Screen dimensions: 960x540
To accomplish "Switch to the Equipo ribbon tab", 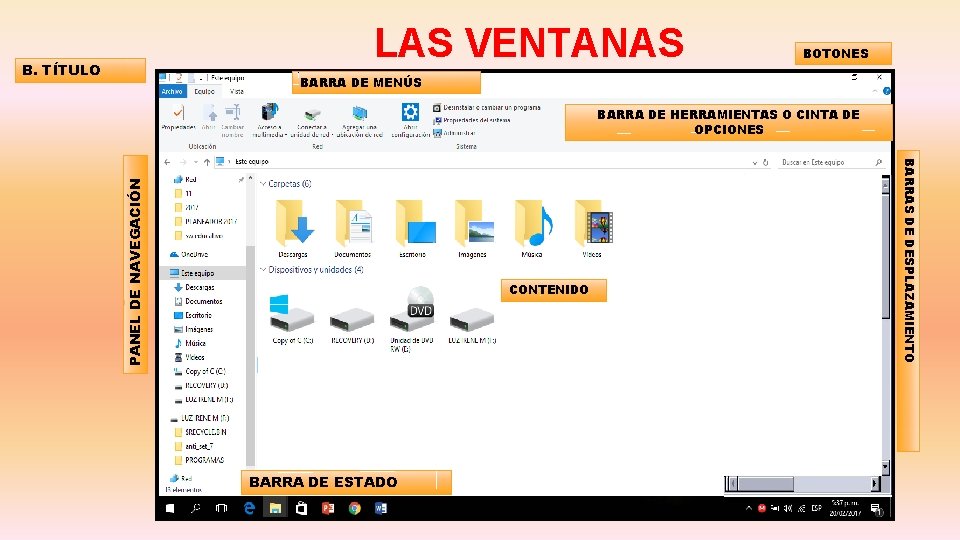I will click(204, 91).
